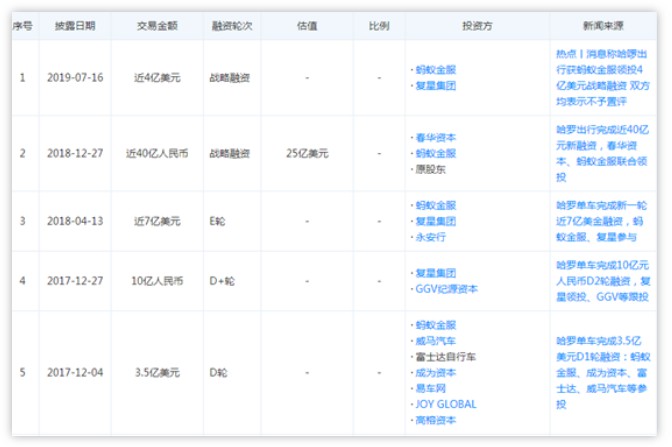This screenshot has width=672, height=447.
Task: Click 战略融资 in the 2018-12-27 row
Action: (229, 153)
